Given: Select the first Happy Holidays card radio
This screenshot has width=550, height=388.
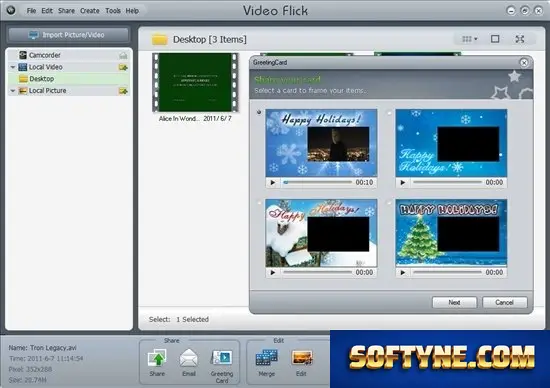Looking at the screenshot, I should 259,112.
